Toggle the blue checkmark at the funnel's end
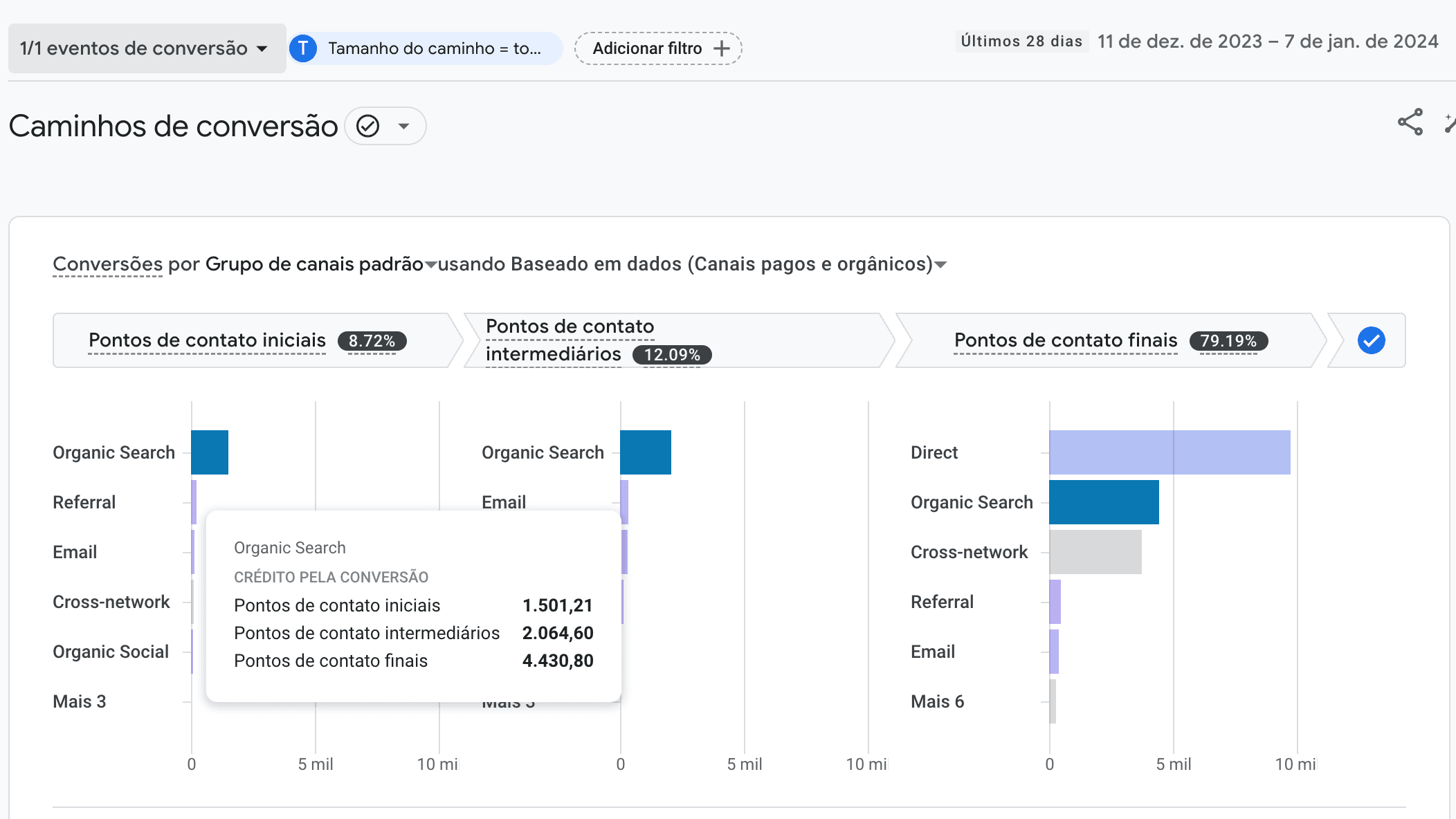The width and height of the screenshot is (1456, 819). 1371,340
